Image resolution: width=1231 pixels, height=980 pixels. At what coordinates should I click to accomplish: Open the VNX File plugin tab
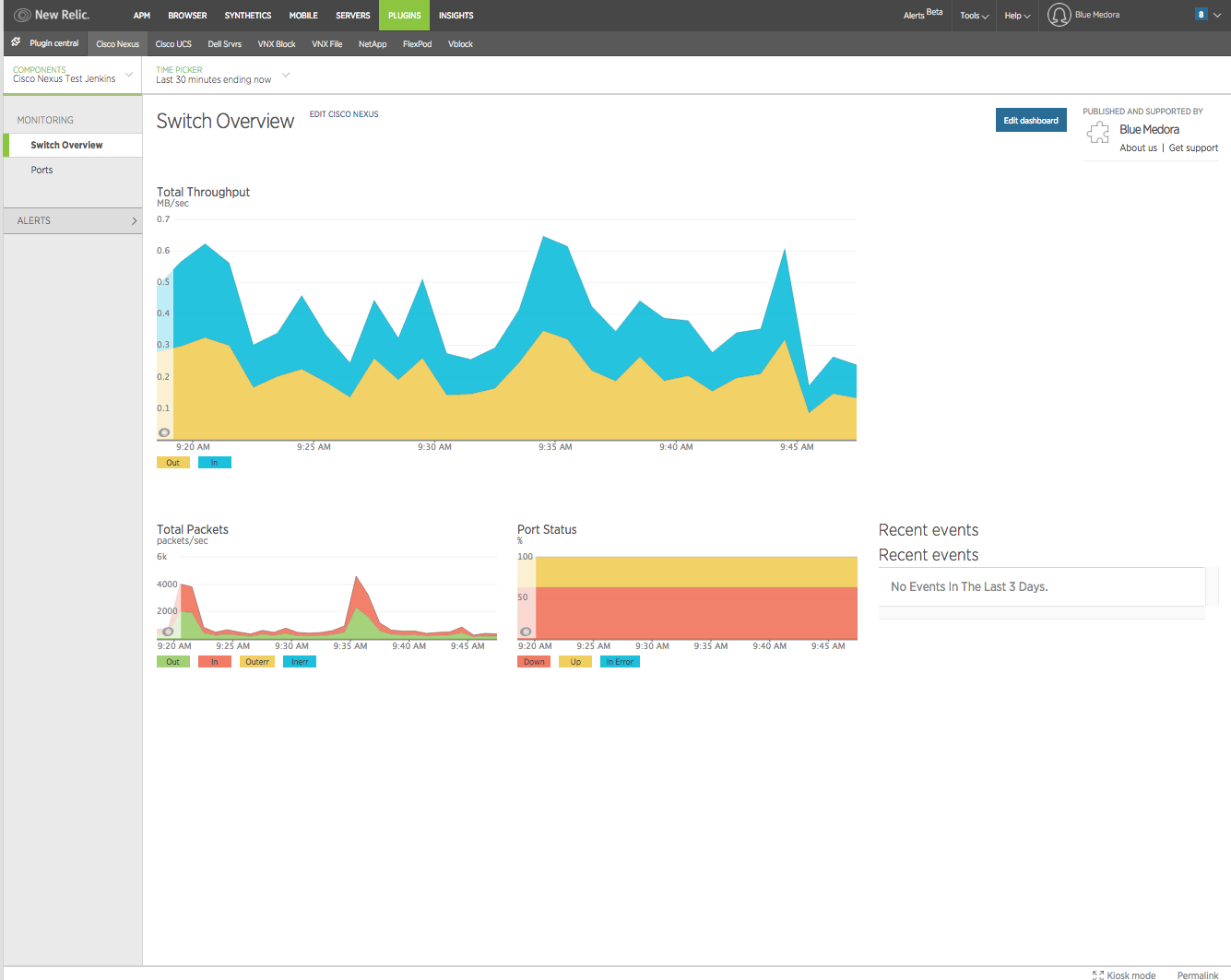[326, 44]
